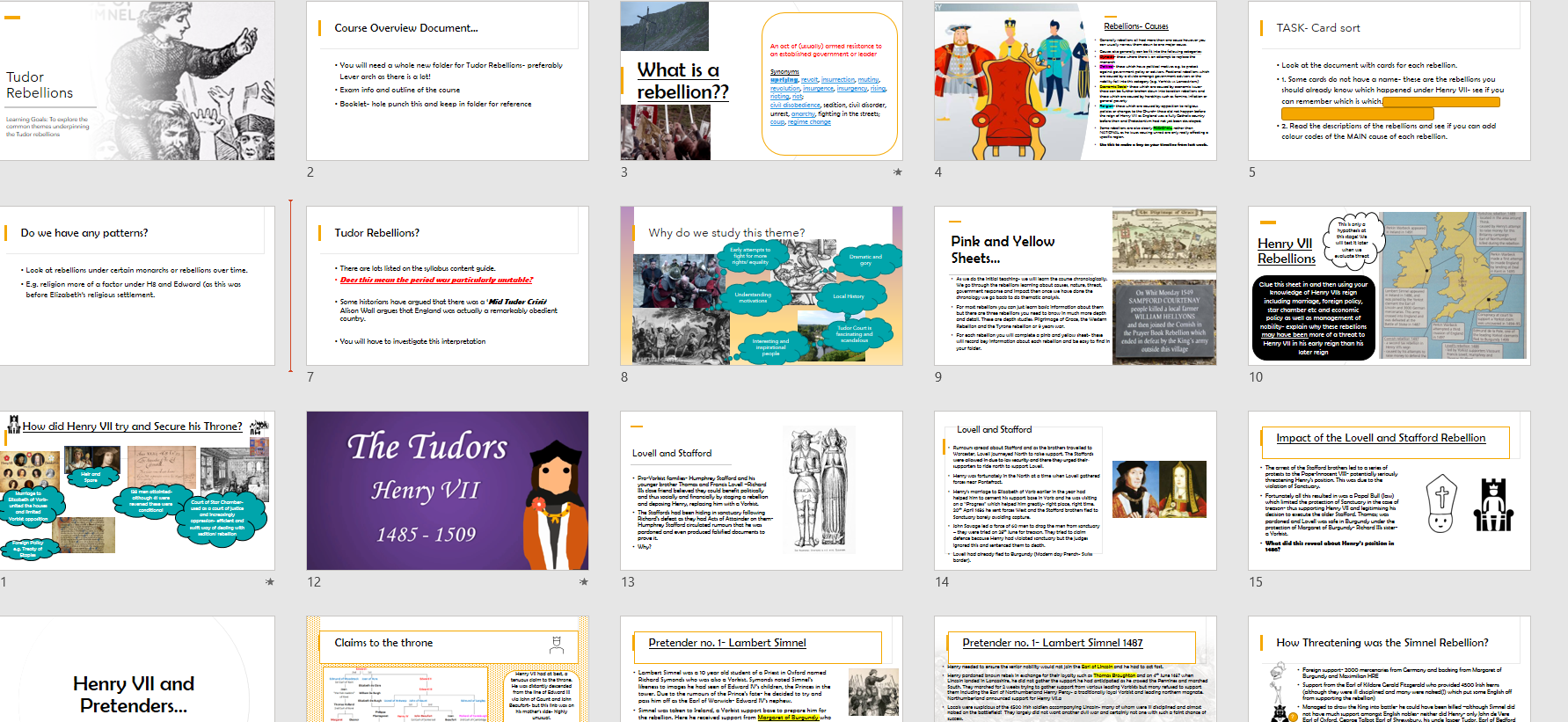Click the Pink and Yellow Sheets slide

click(x=1076, y=286)
